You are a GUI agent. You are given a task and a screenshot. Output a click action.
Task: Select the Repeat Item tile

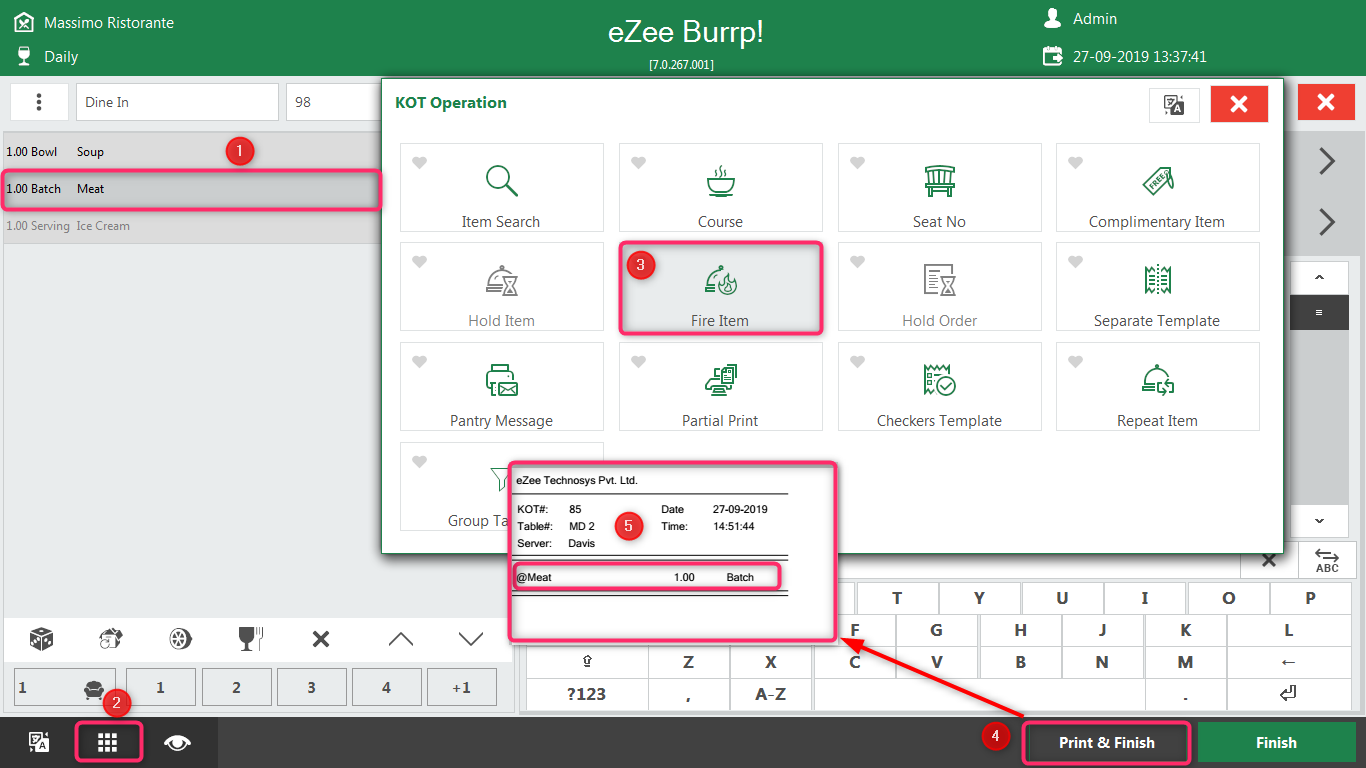pos(1157,387)
